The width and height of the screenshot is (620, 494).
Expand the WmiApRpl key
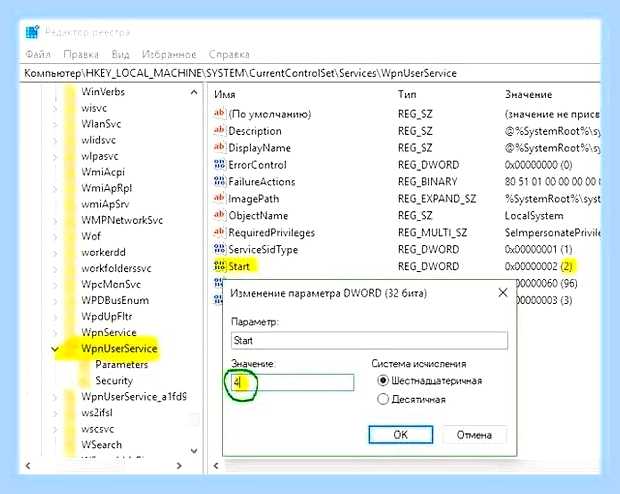tap(55, 188)
